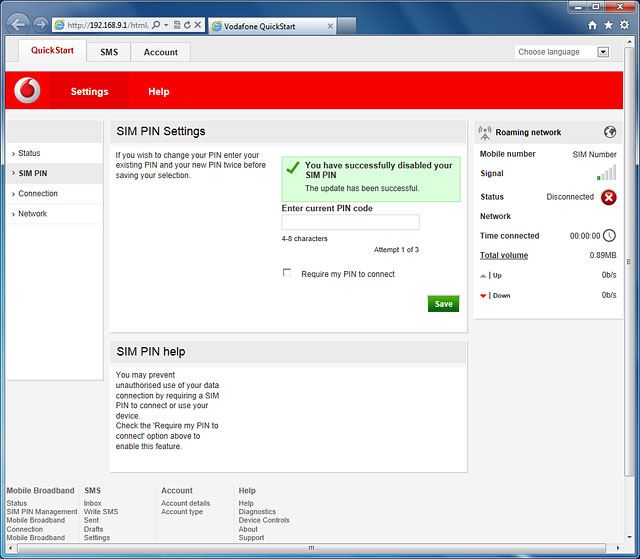The width and height of the screenshot is (640, 559).
Task: Switch to the QuickStart tab
Action: pos(52,50)
